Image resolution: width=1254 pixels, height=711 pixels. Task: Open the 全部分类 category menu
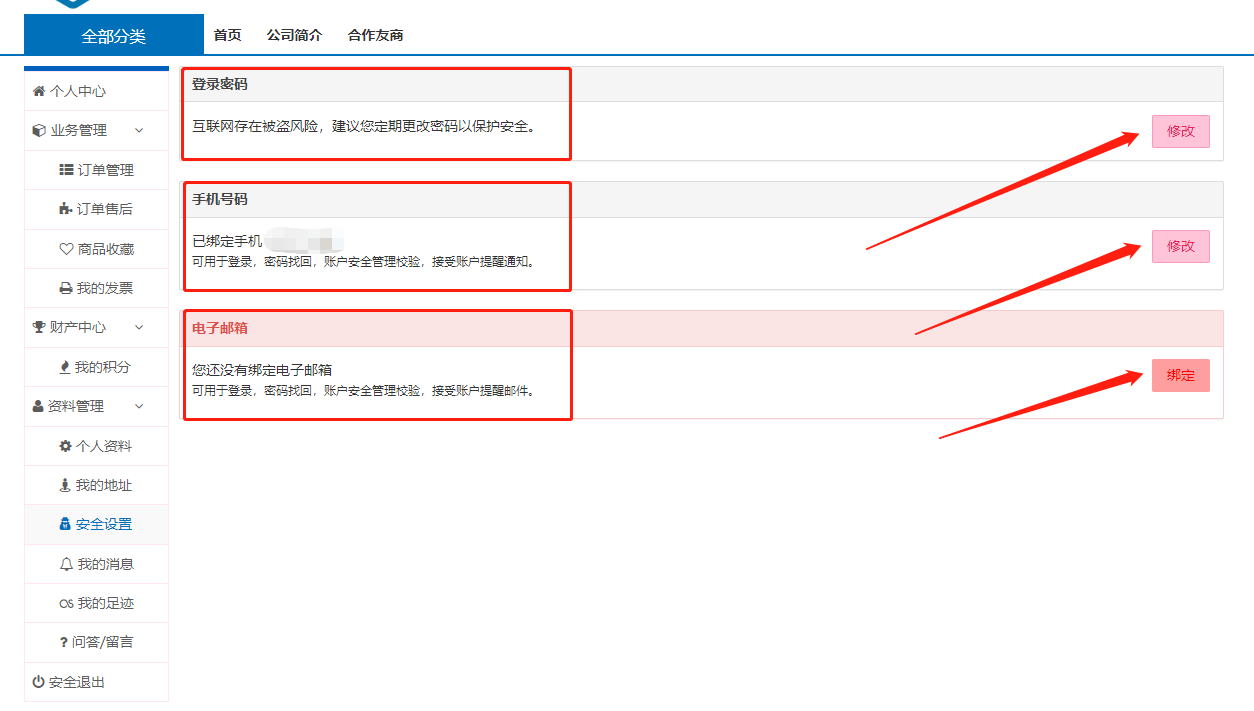click(114, 35)
